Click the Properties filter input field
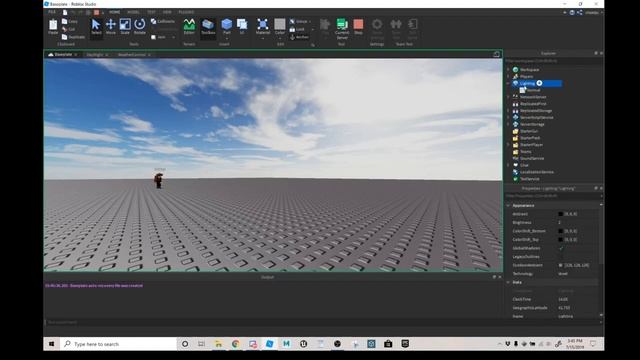Image resolution: width=640 pixels, height=360 pixels. coord(553,196)
